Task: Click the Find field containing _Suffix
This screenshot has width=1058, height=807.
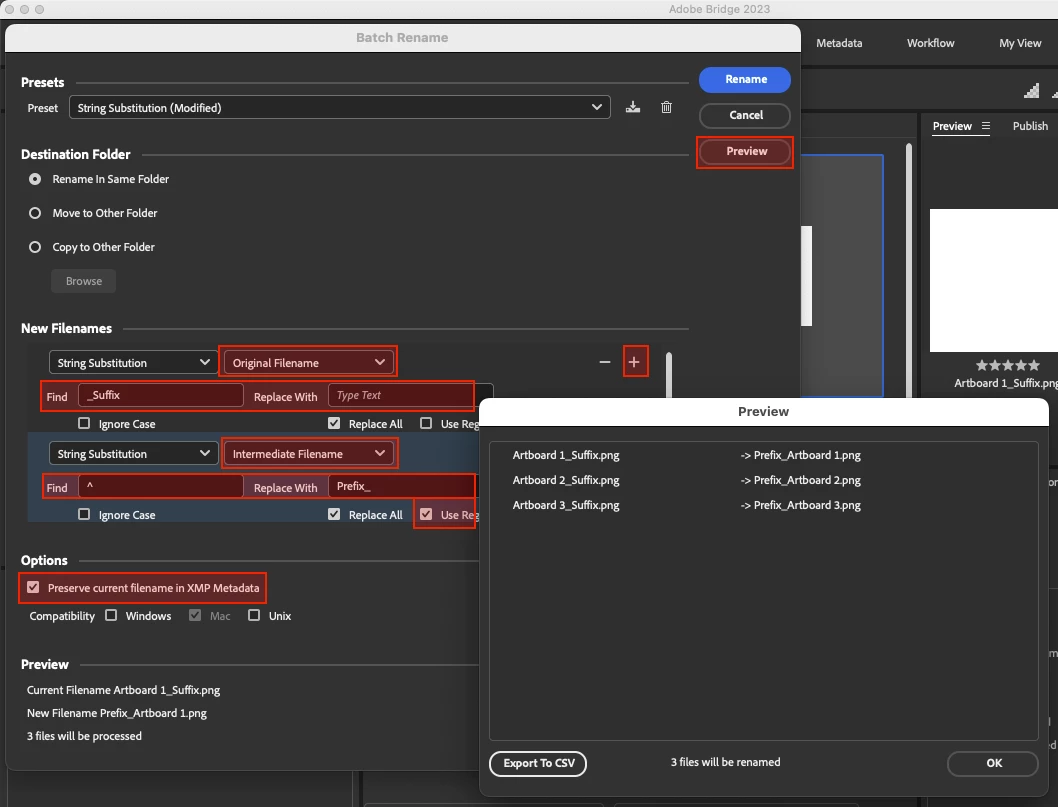Action: coord(161,395)
